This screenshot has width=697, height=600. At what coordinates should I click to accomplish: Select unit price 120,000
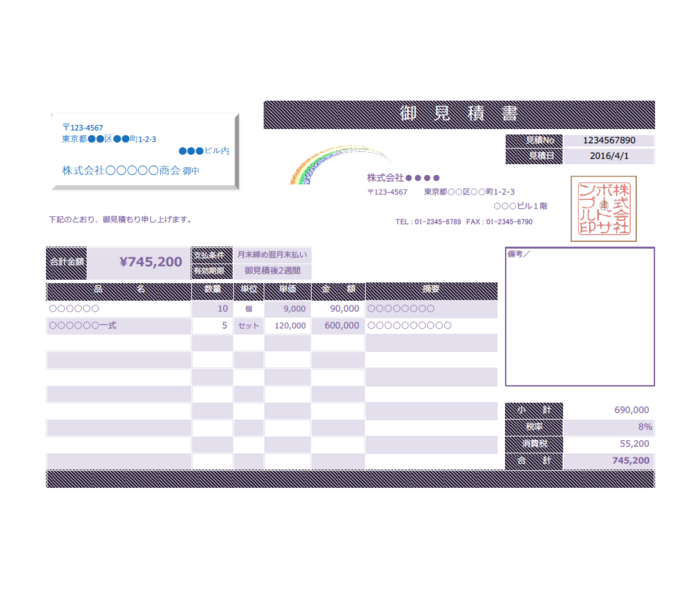pos(288,326)
